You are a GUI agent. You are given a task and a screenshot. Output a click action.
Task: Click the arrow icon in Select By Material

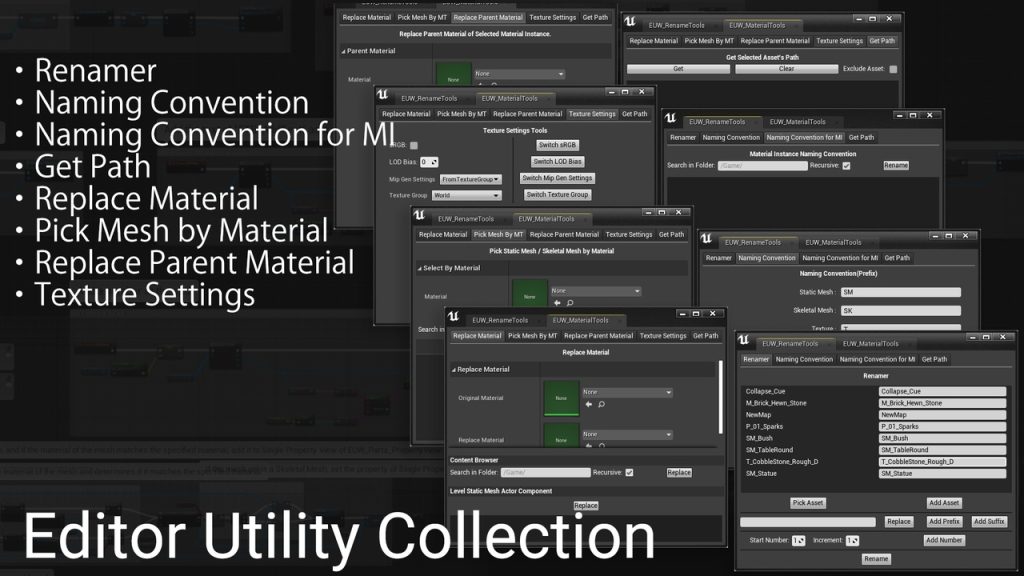pos(557,302)
